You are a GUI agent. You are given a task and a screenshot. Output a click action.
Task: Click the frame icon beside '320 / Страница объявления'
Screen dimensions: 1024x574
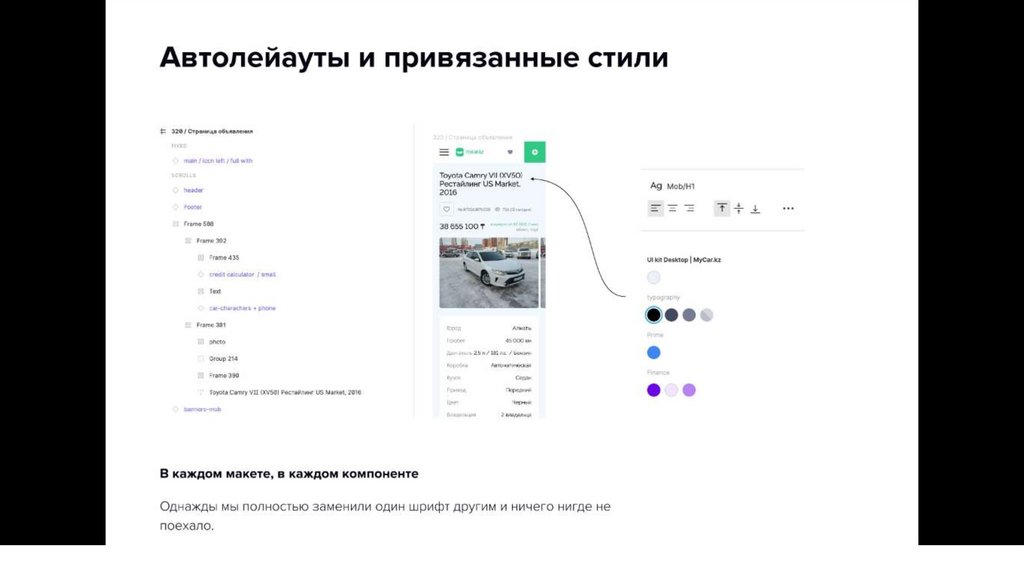pos(163,131)
